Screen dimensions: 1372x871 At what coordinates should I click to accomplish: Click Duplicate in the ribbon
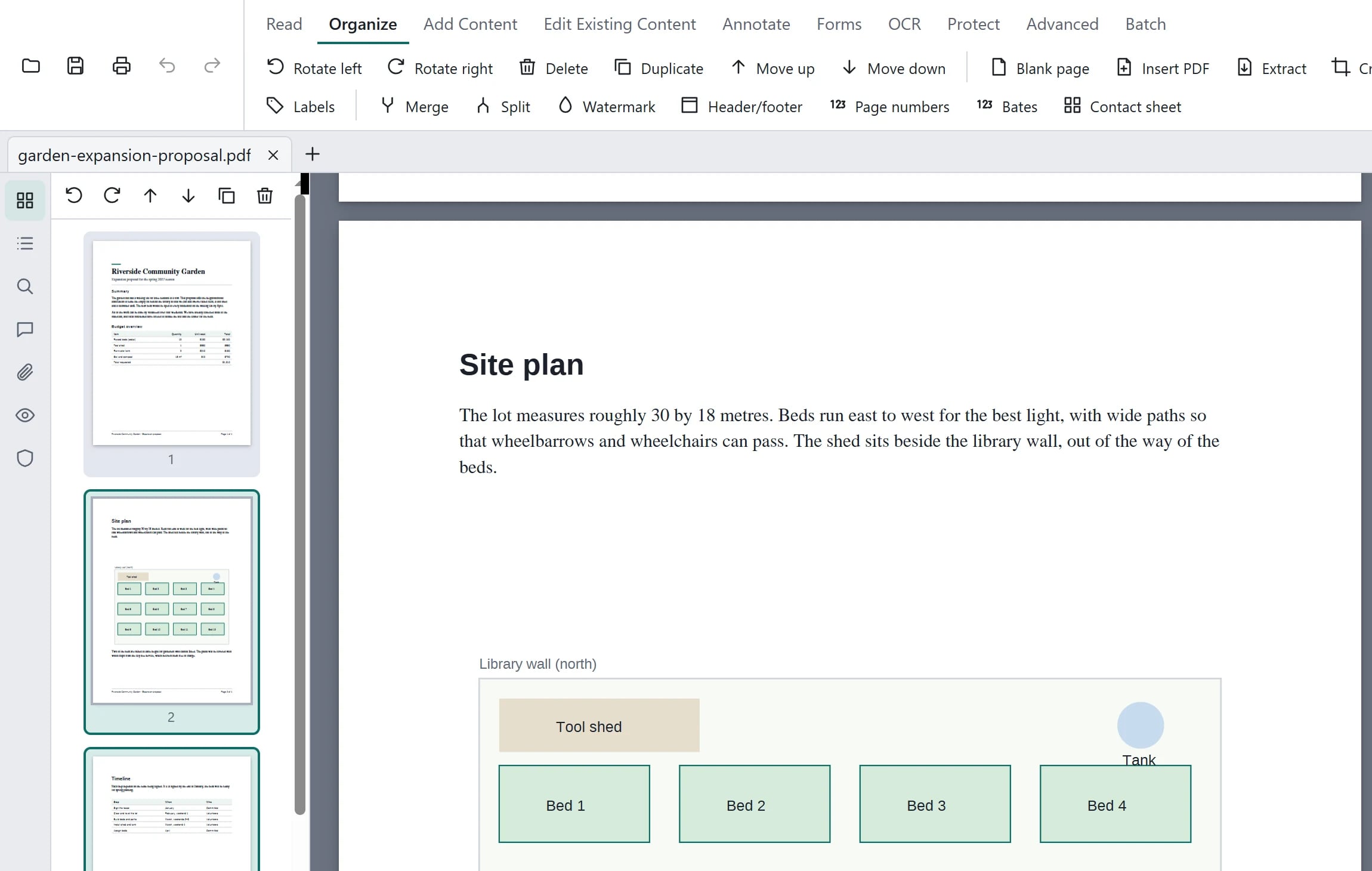659,68
